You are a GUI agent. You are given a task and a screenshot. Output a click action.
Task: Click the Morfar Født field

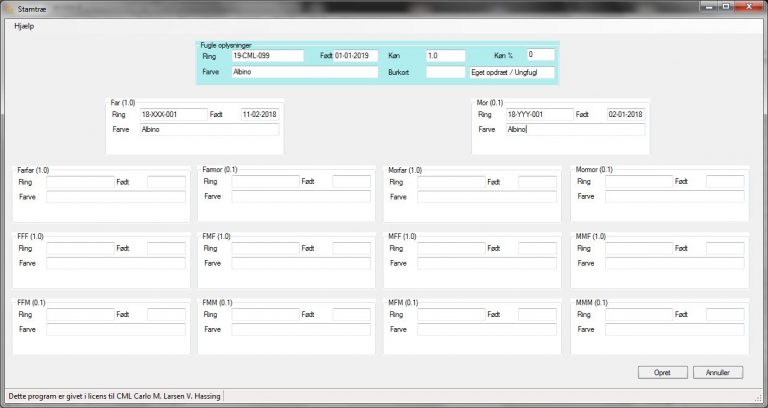coord(537,182)
